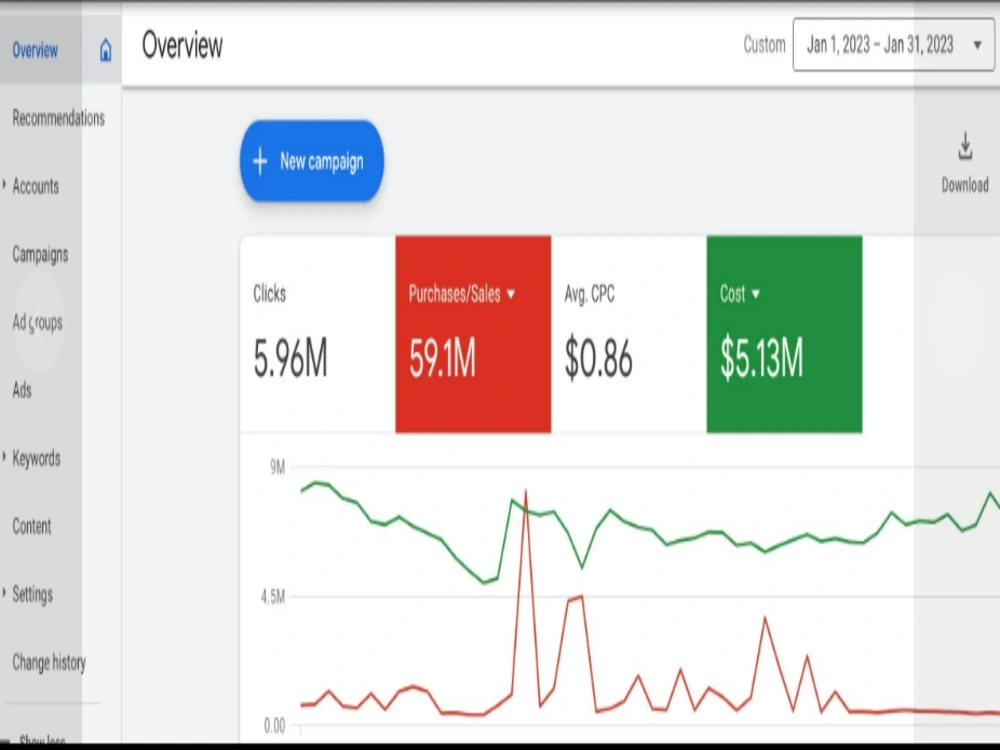Open Campaigns in sidebar
Screen dimensions: 1000x750
coord(40,254)
